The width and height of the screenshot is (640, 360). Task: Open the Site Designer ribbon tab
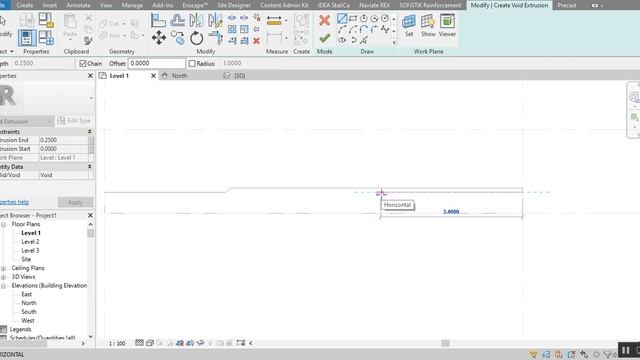click(234, 5)
